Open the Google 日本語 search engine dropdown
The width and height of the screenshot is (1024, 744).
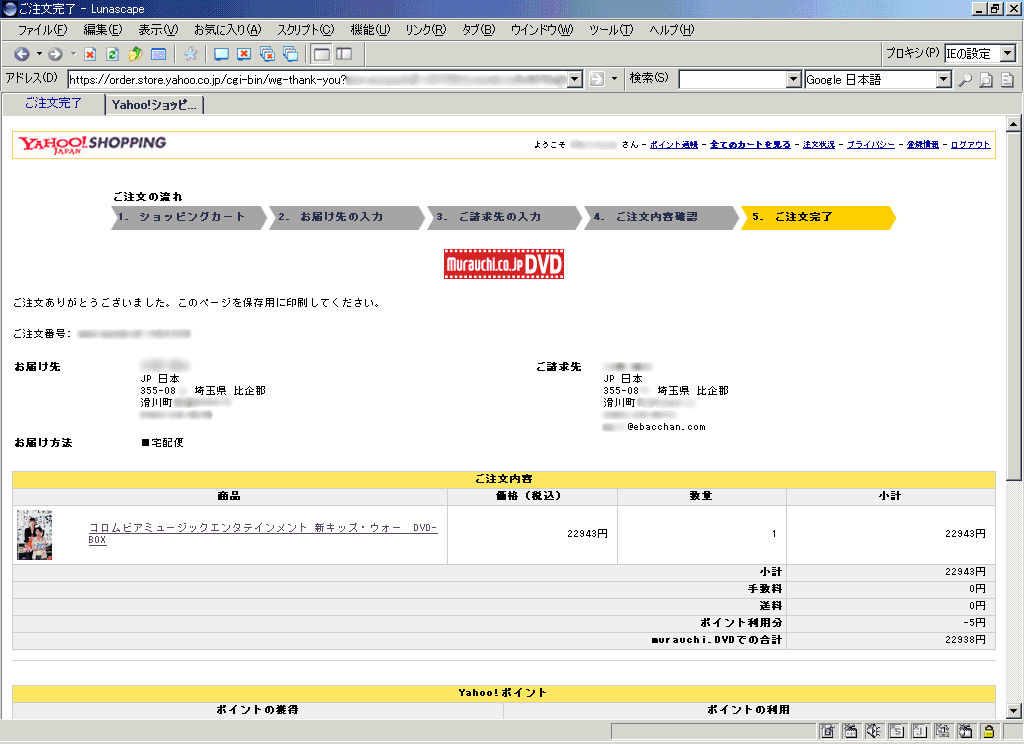pyautogui.click(x=943, y=80)
